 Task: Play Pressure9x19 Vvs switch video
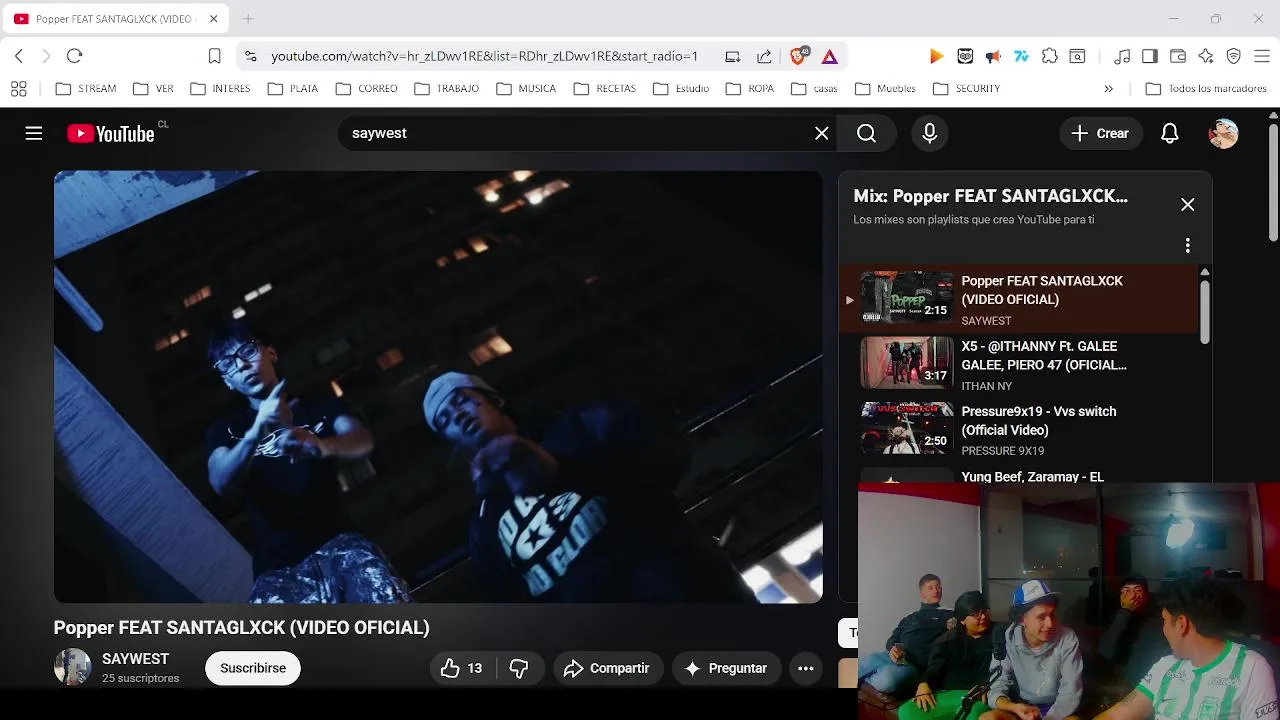tap(1020, 429)
